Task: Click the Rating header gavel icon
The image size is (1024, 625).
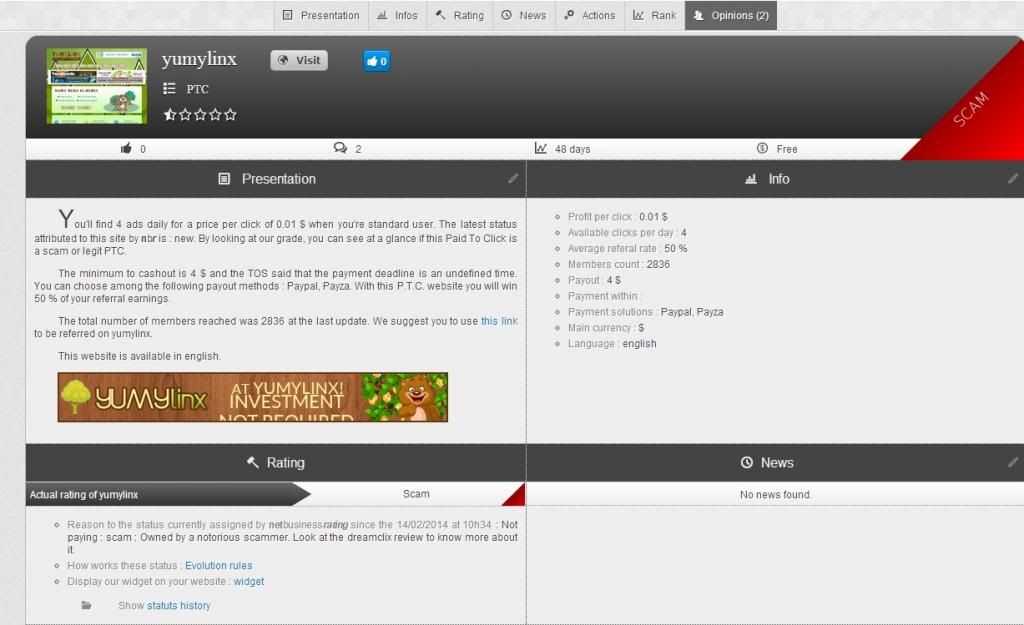Action: point(253,462)
